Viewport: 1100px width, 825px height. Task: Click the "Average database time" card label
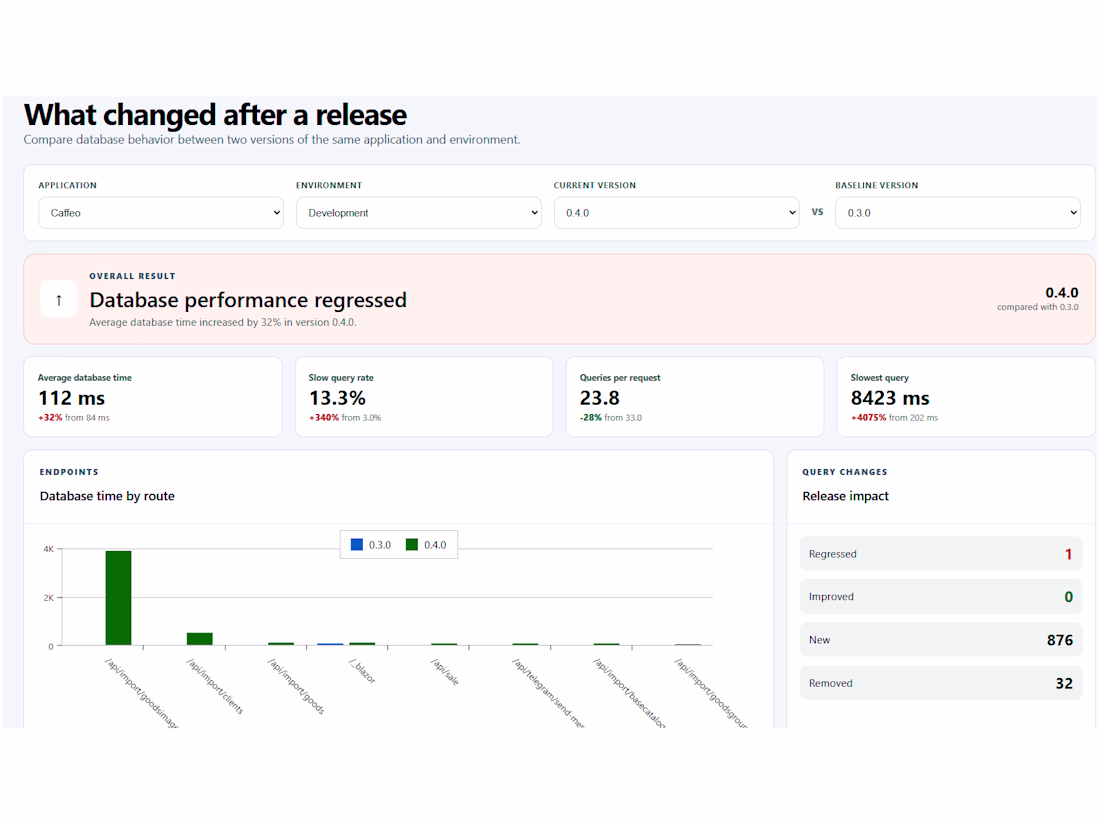tap(85, 377)
